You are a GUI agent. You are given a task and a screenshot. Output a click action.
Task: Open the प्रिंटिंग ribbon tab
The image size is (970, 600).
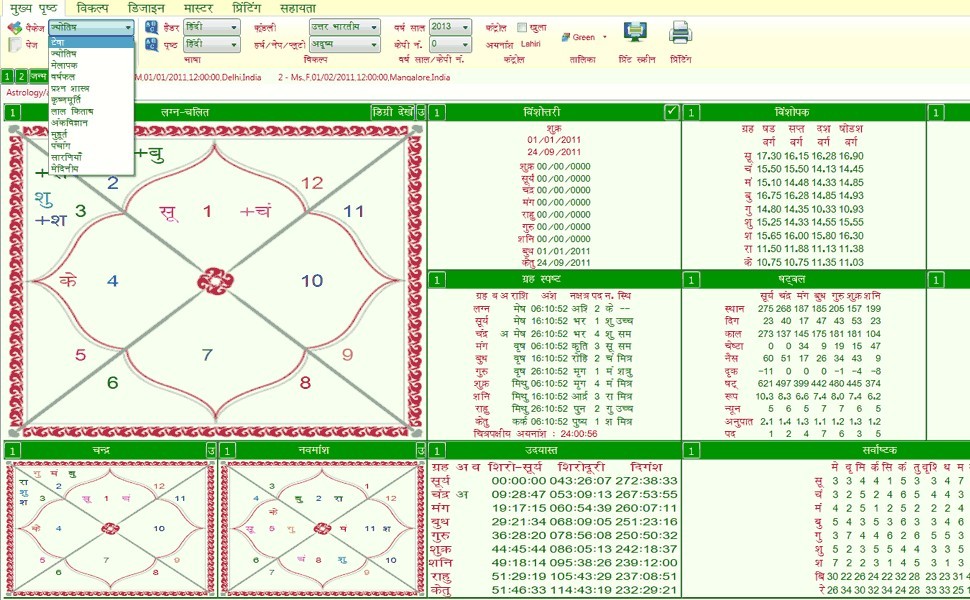[x=246, y=8]
